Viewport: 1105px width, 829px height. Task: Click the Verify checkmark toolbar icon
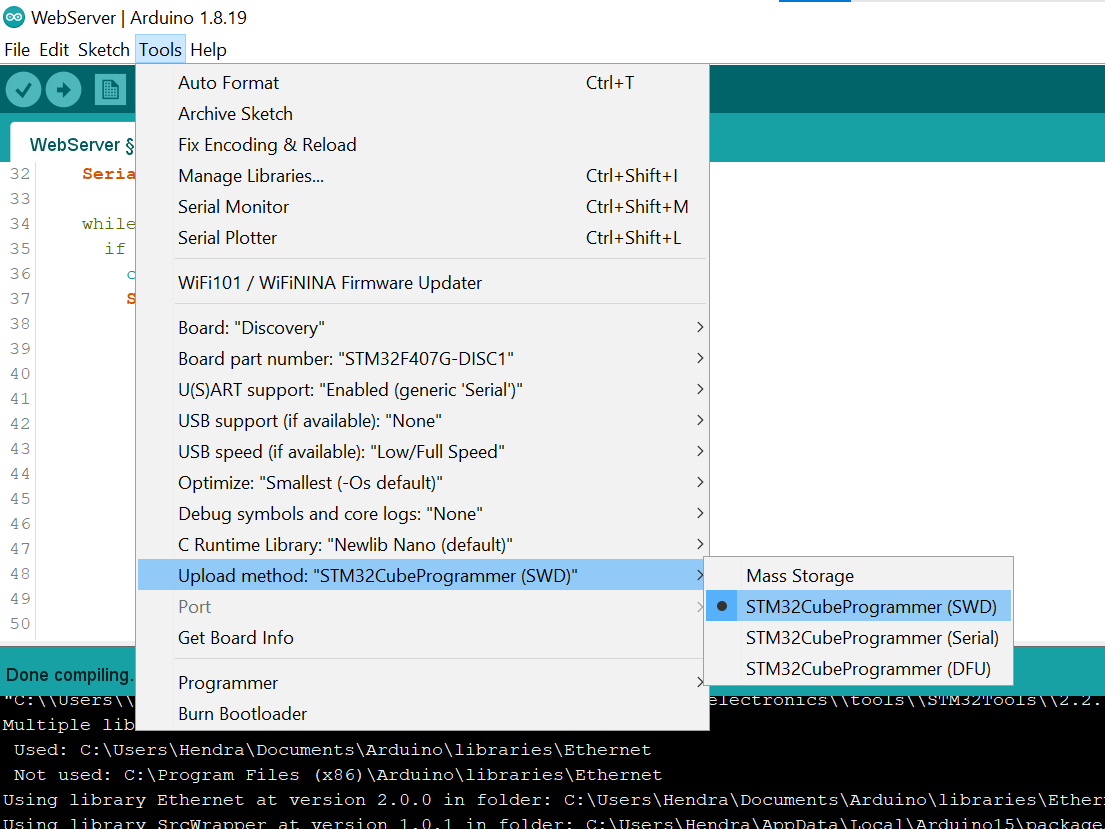click(24, 90)
